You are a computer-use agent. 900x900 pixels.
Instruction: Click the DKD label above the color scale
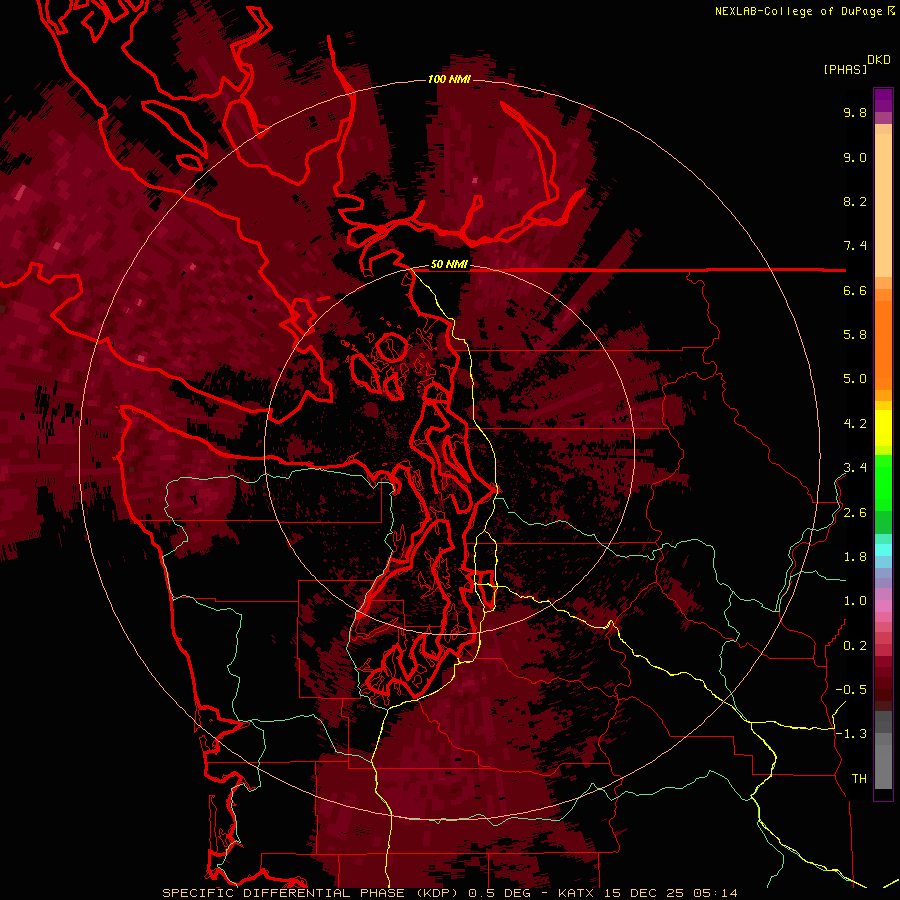(878, 60)
